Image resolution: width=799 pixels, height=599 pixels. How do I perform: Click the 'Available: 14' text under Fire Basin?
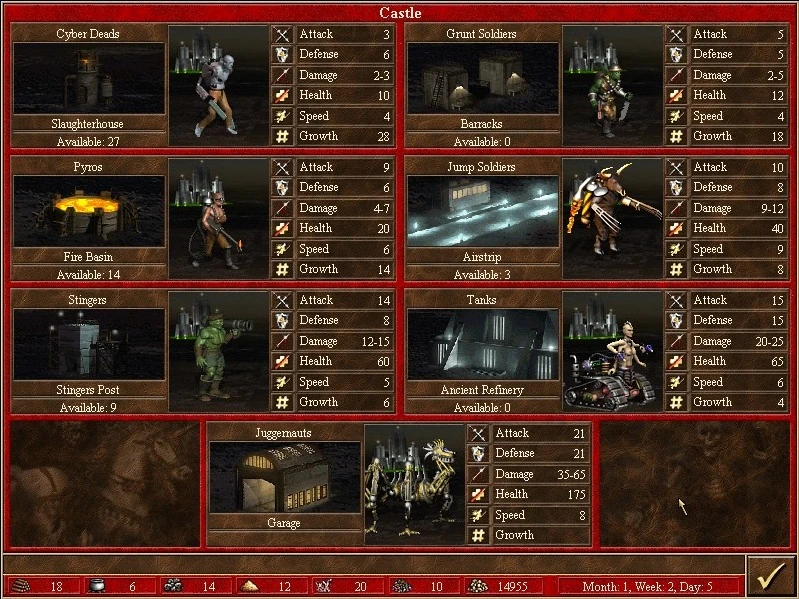(x=88, y=275)
